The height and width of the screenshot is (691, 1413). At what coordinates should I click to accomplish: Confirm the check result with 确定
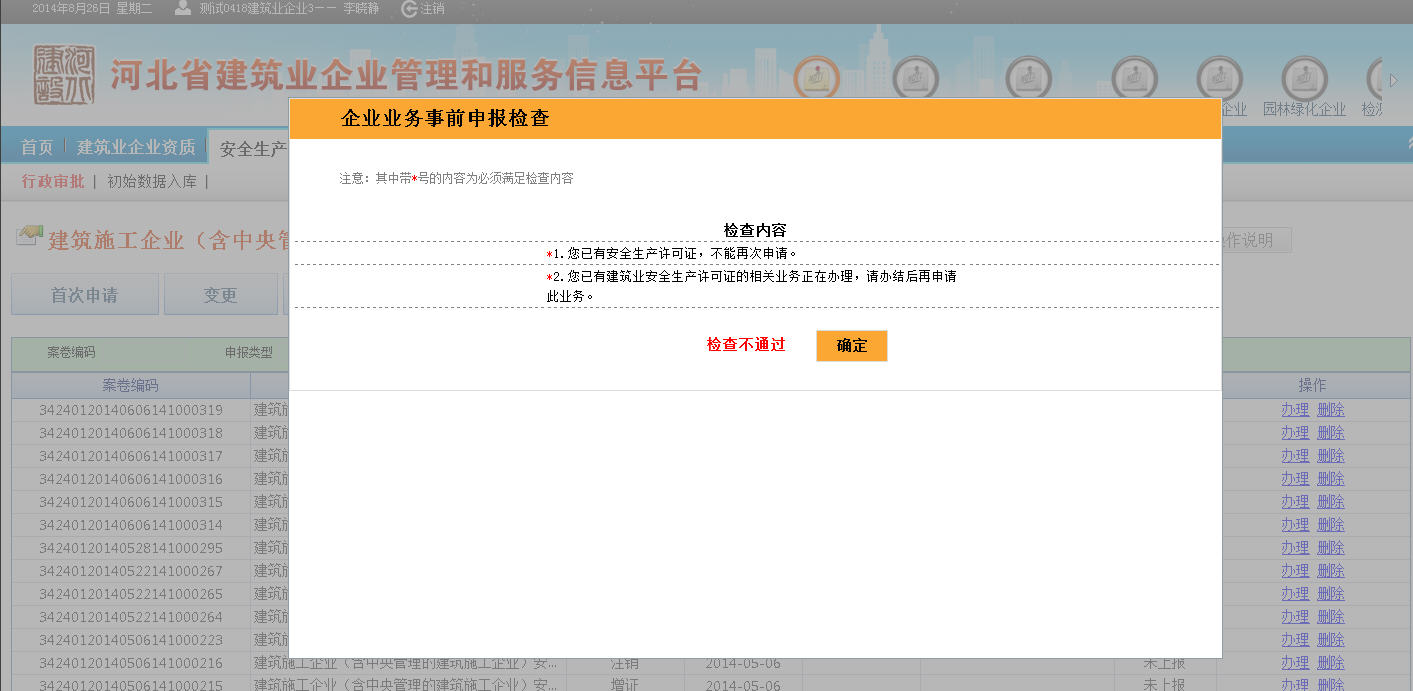click(x=851, y=345)
